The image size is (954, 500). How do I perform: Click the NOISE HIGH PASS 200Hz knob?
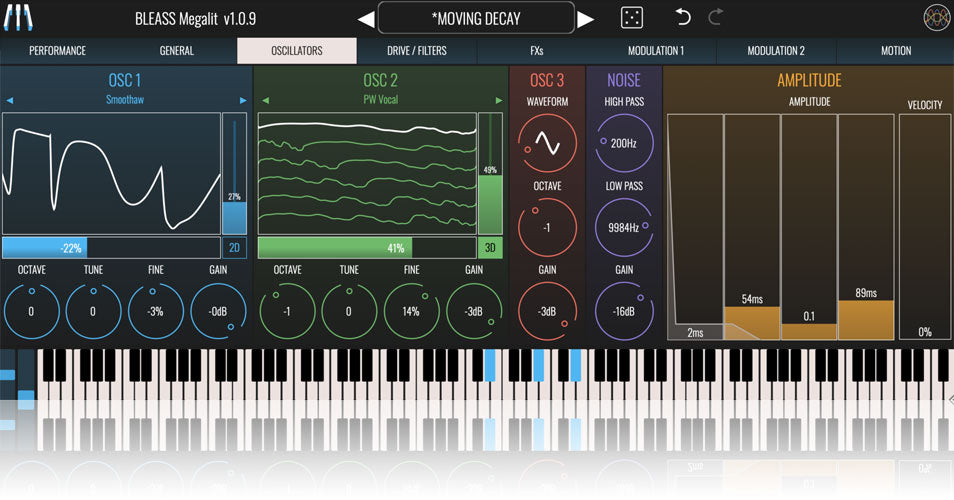[x=624, y=144]
